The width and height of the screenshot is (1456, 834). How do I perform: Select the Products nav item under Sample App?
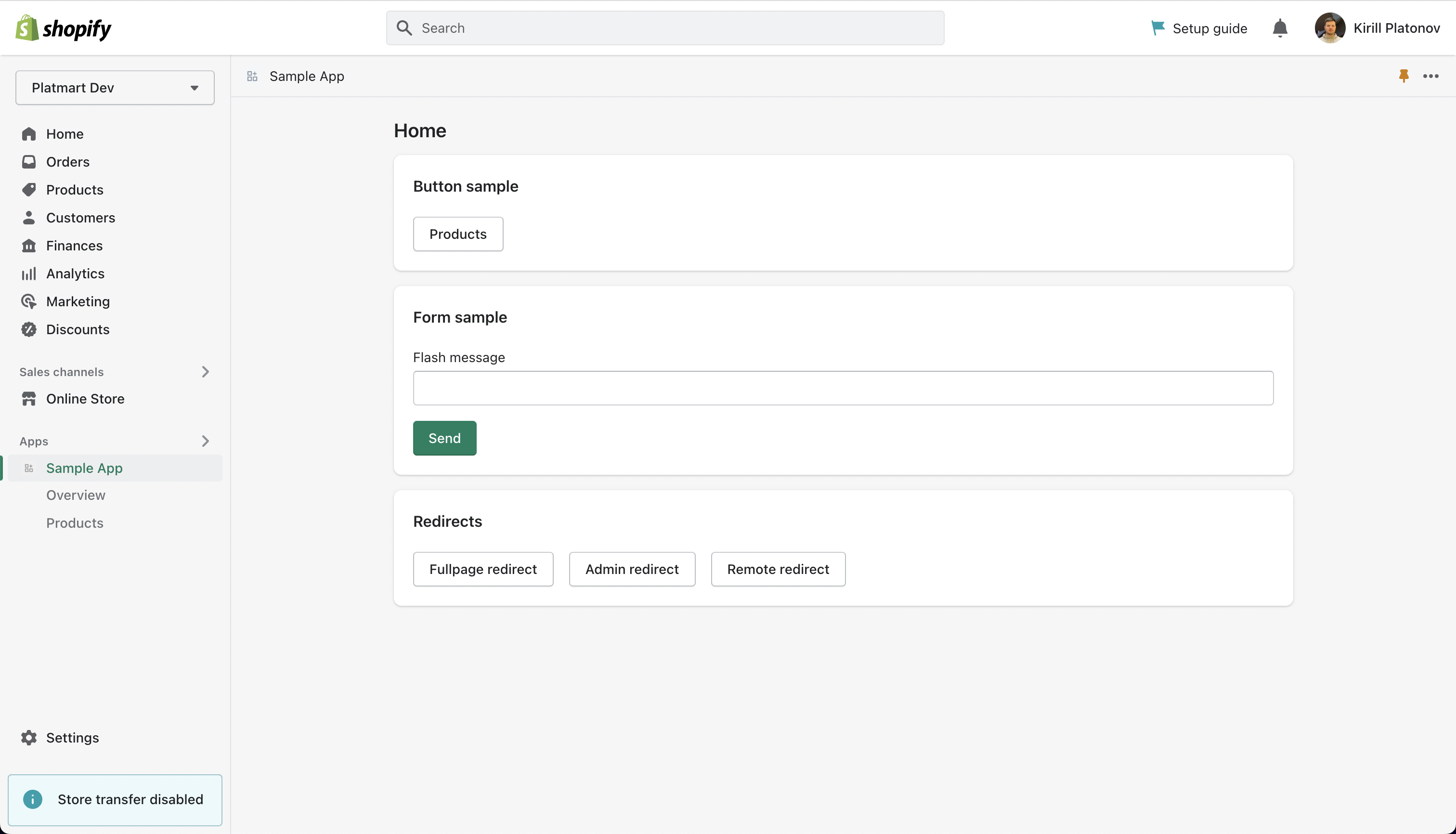pyautogui.click(x=75, y=522)
